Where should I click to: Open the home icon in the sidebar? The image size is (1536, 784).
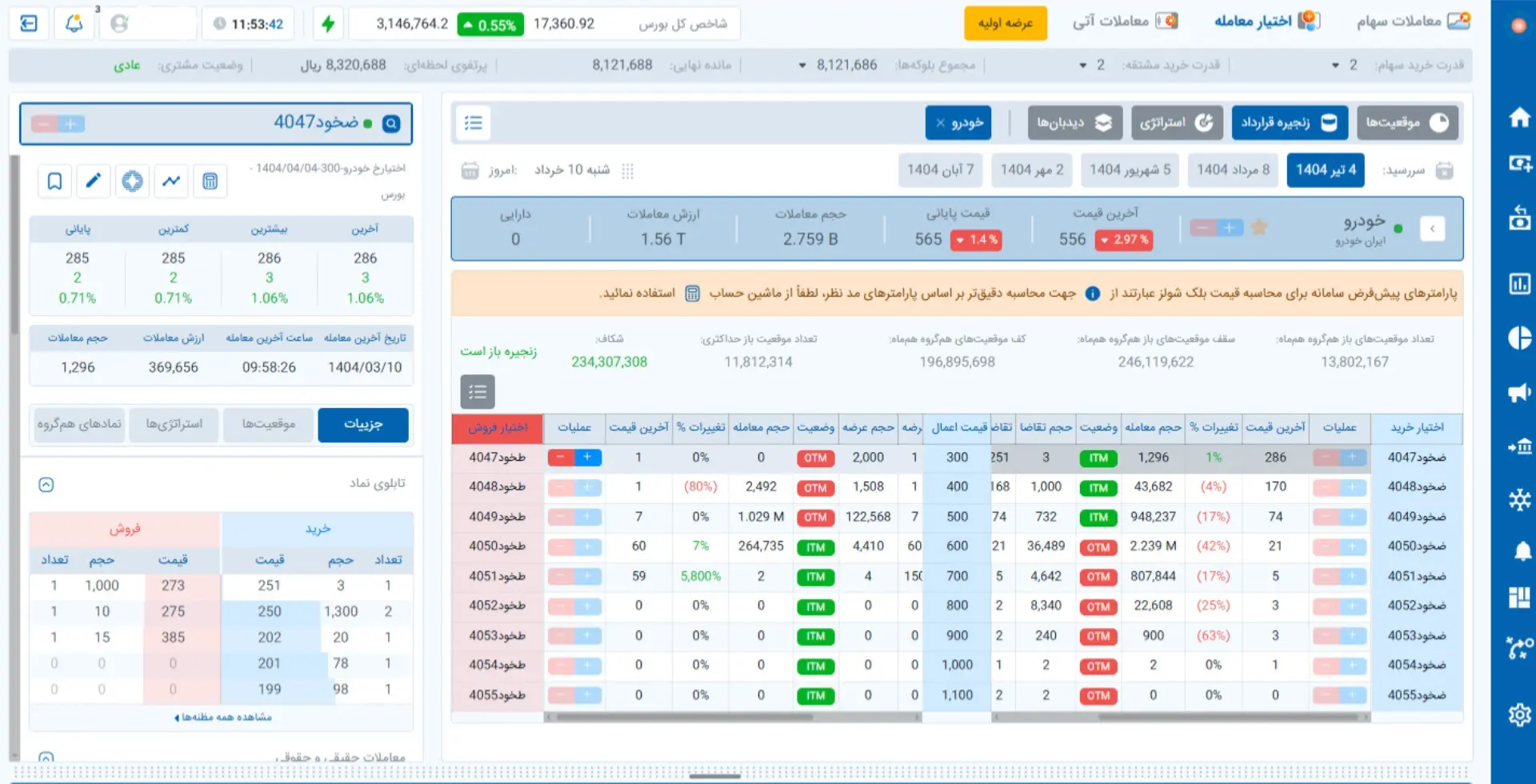pos(1518,118)
